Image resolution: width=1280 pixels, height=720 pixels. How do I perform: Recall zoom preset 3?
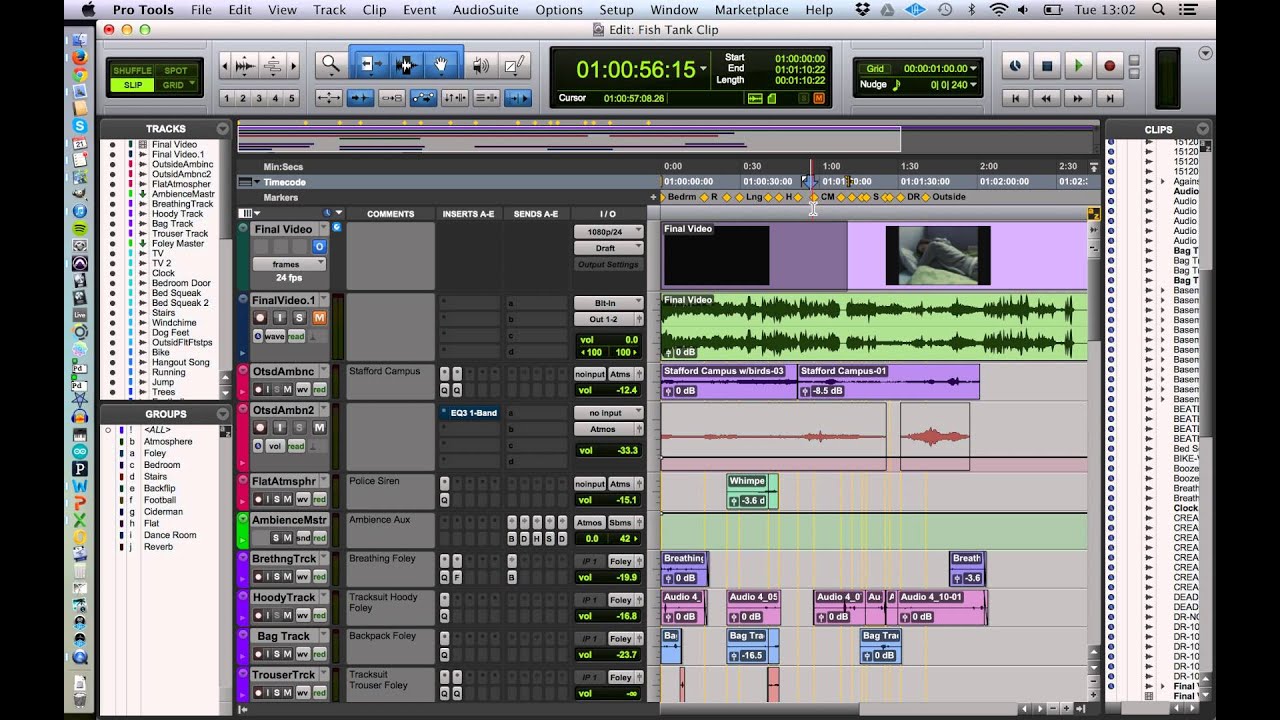259,98
